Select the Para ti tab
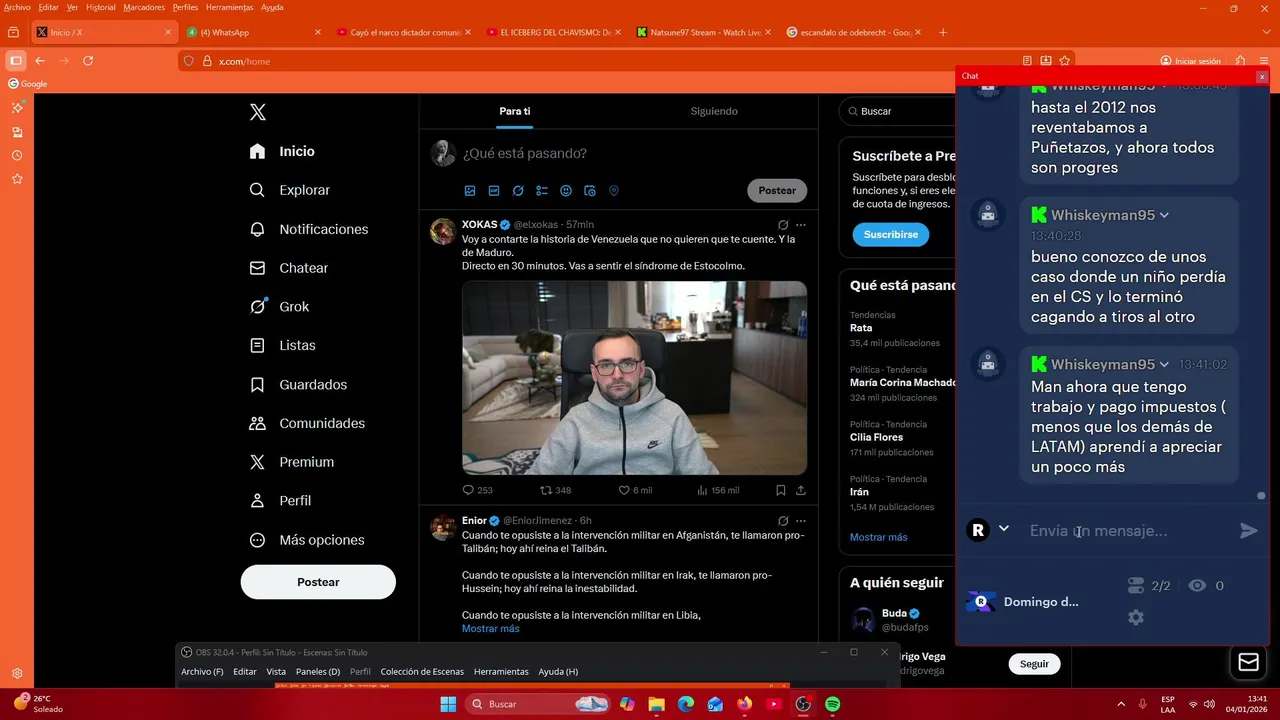1280x720 pixels. pos(515,111)
